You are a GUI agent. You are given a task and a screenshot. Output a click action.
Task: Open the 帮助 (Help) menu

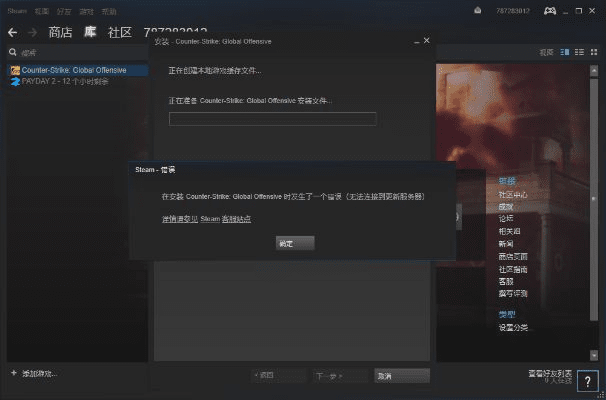(x=109, y=12)
